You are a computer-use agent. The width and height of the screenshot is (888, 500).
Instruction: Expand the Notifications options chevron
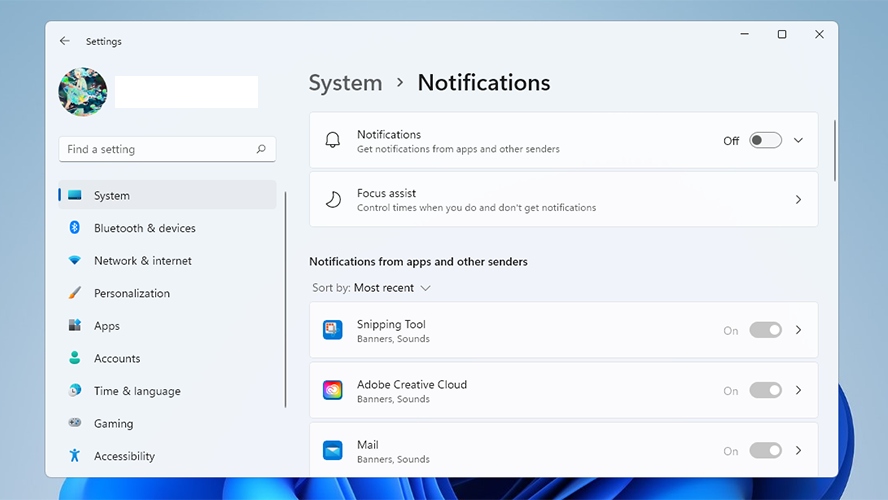tap(798, 140)
